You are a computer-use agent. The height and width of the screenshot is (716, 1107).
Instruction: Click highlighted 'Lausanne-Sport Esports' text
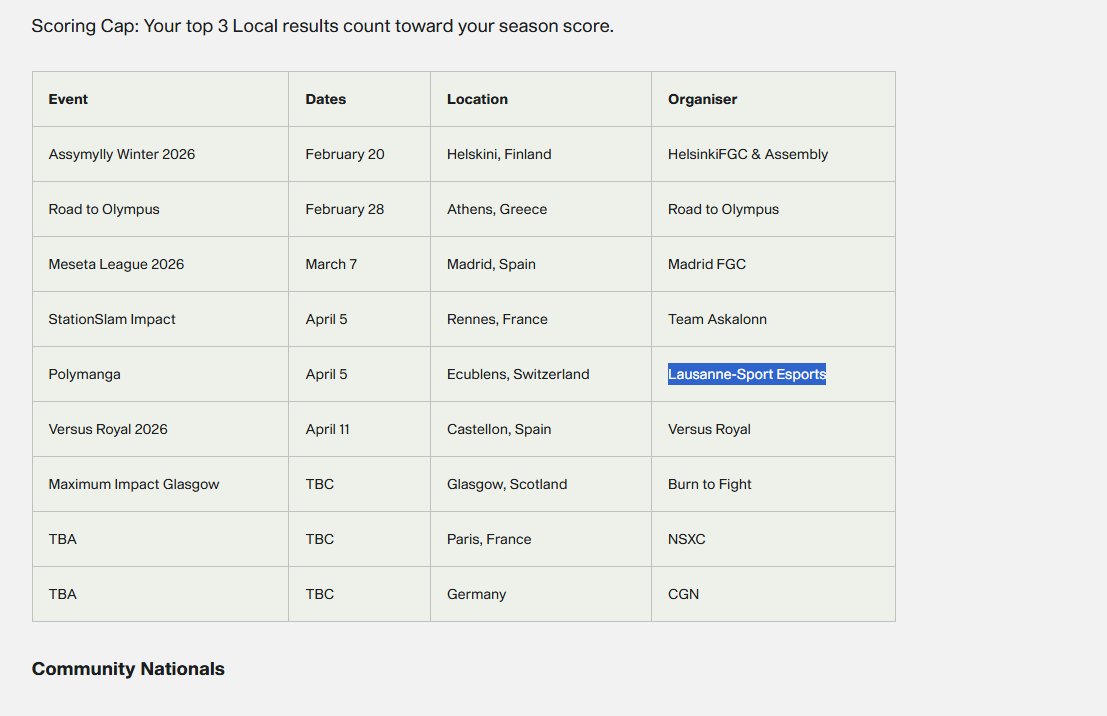[x=747, y=374]
